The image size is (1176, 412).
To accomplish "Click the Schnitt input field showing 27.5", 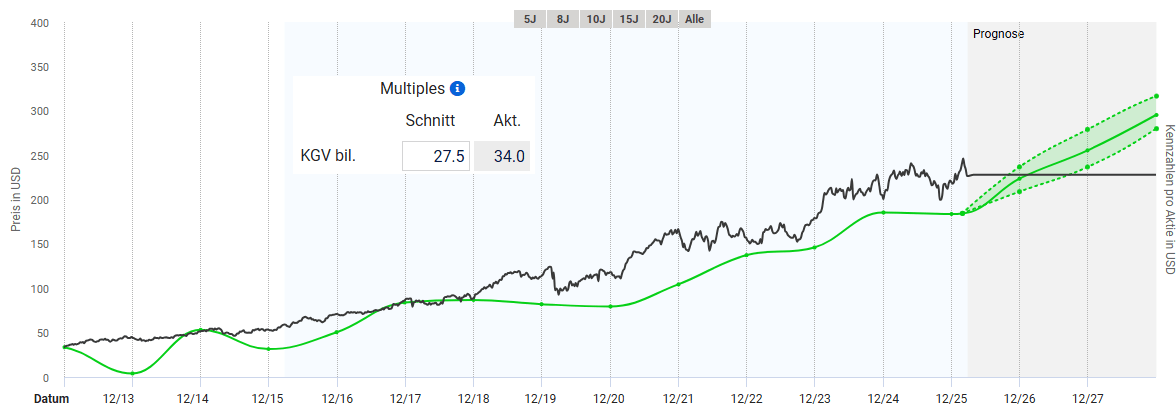I will [435, 156].
